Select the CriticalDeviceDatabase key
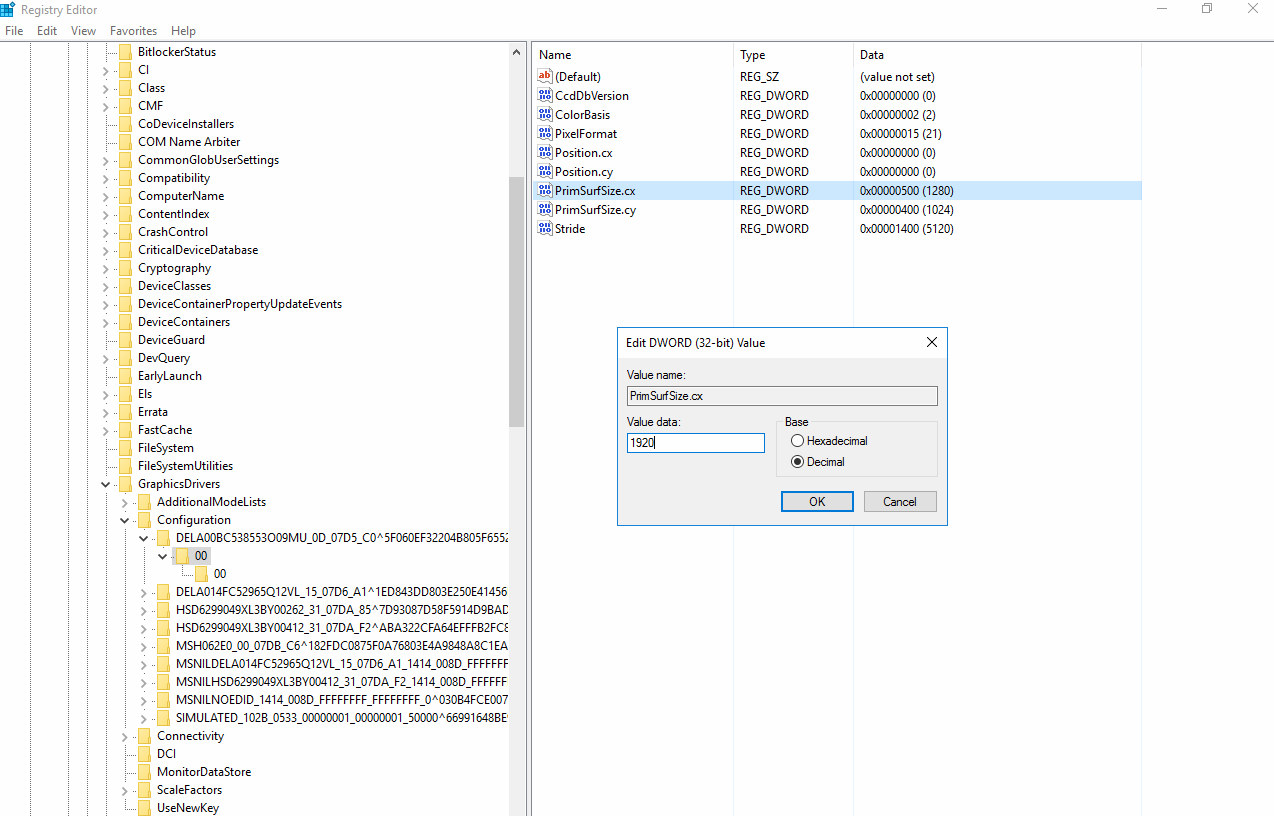The height and width of the screenshot is (816, 1274). (198, 250)
